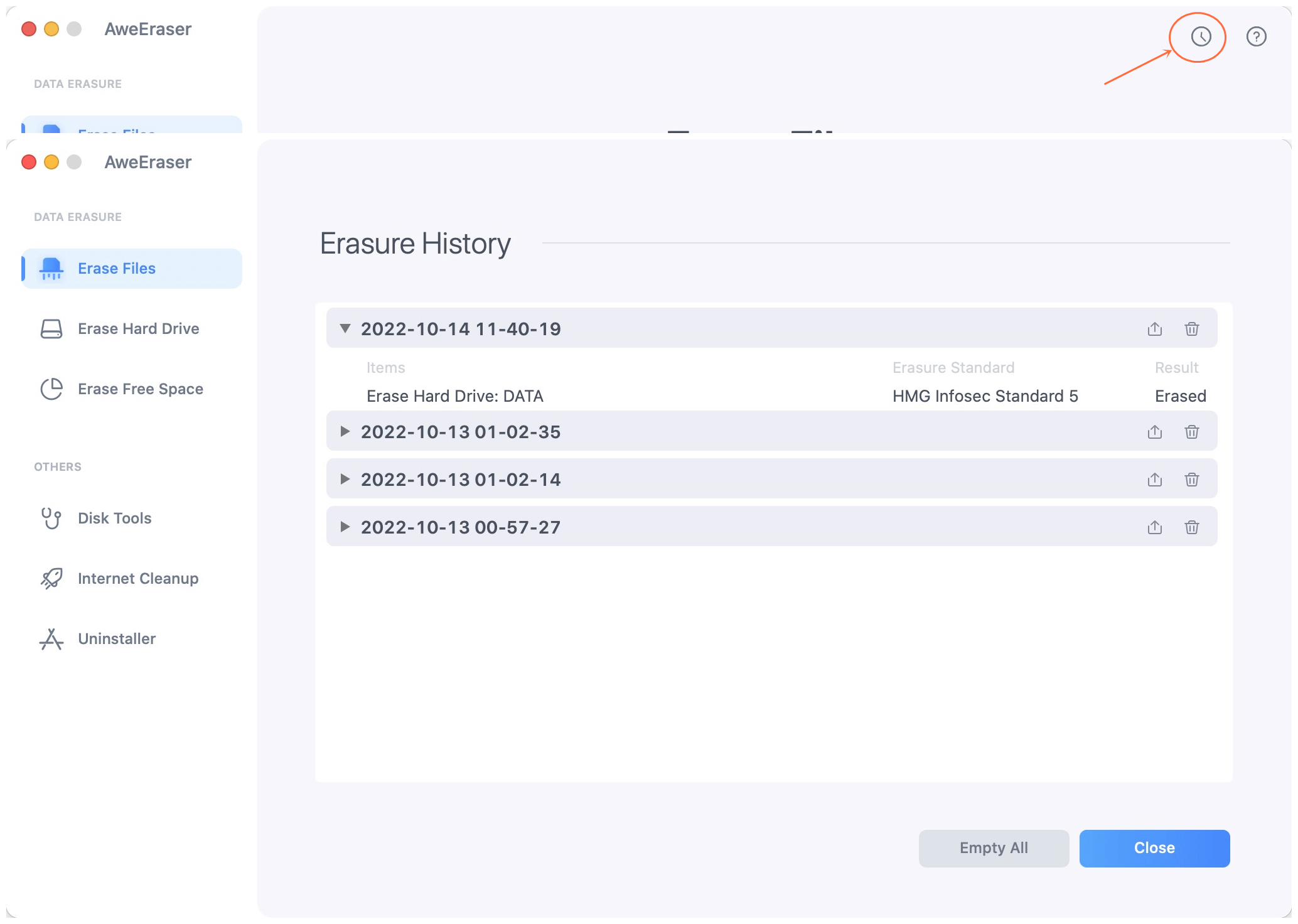Delete the 2022-10-13 00-57-27 record
The width and height of the screenshot is (1298, 924).
coord(1191,527)
